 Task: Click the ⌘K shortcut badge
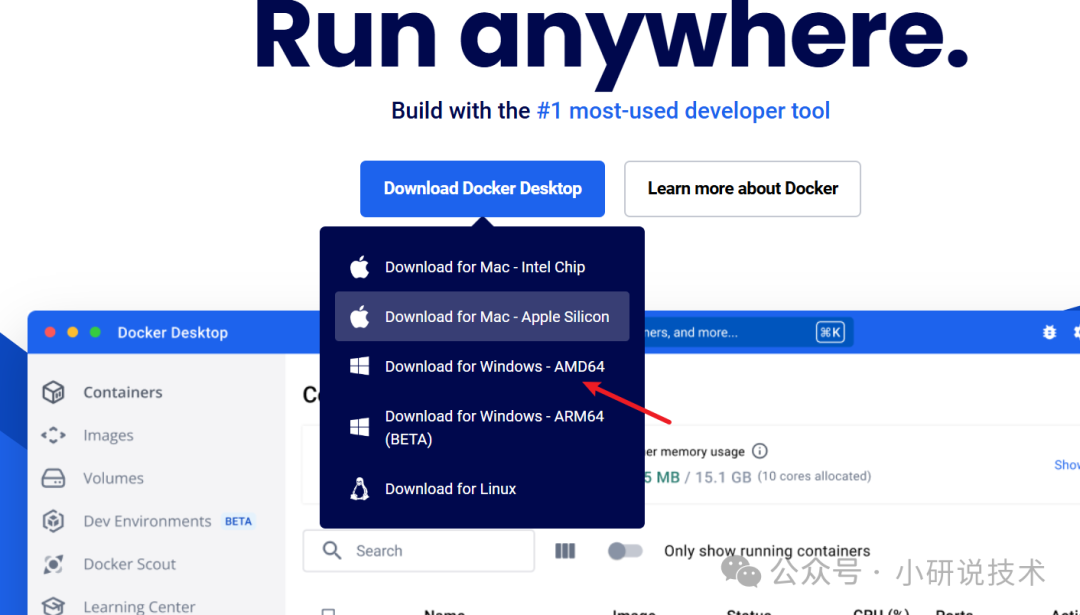point(830,333)
